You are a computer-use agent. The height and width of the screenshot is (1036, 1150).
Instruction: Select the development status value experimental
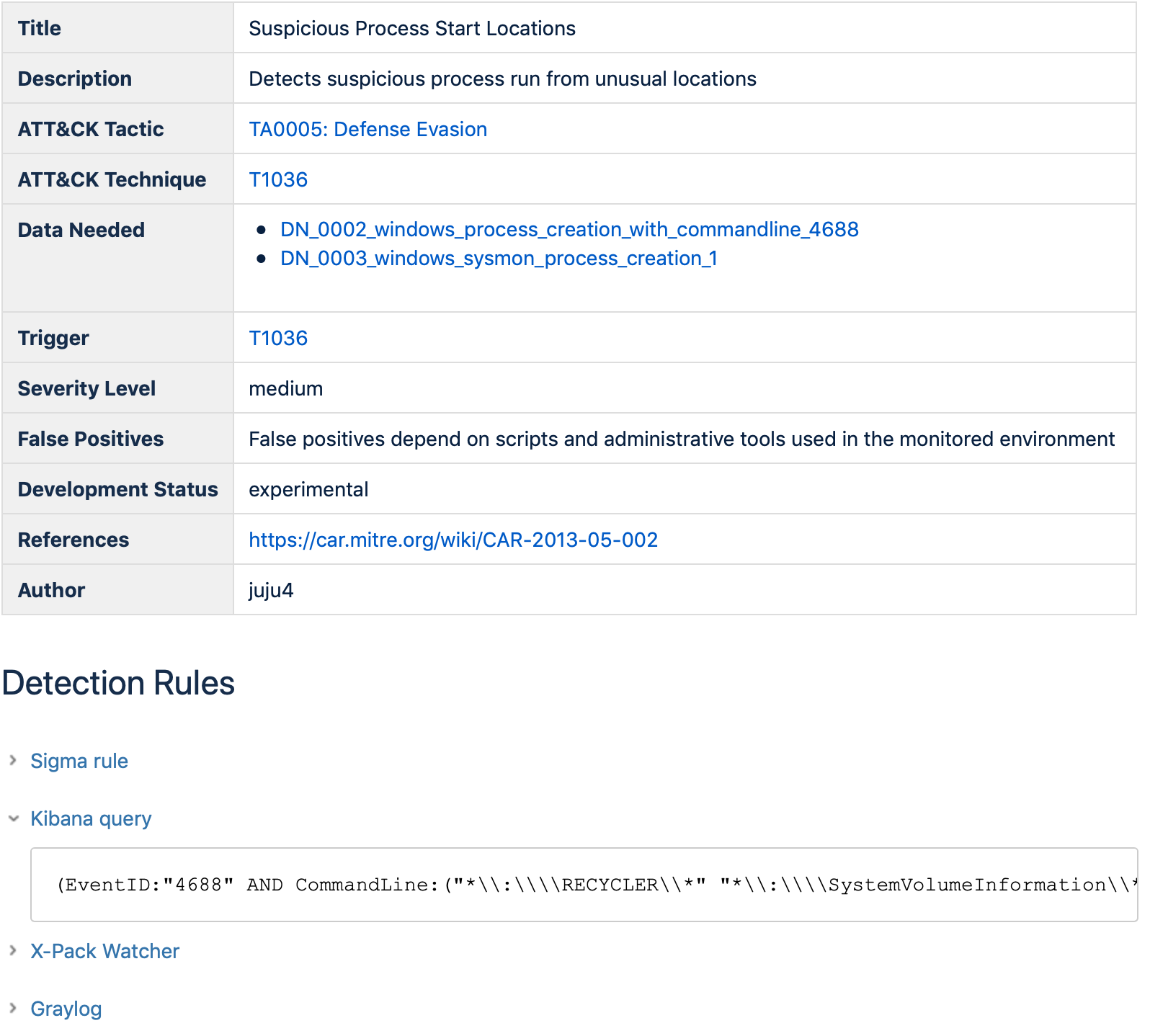(x=308, y=489)
